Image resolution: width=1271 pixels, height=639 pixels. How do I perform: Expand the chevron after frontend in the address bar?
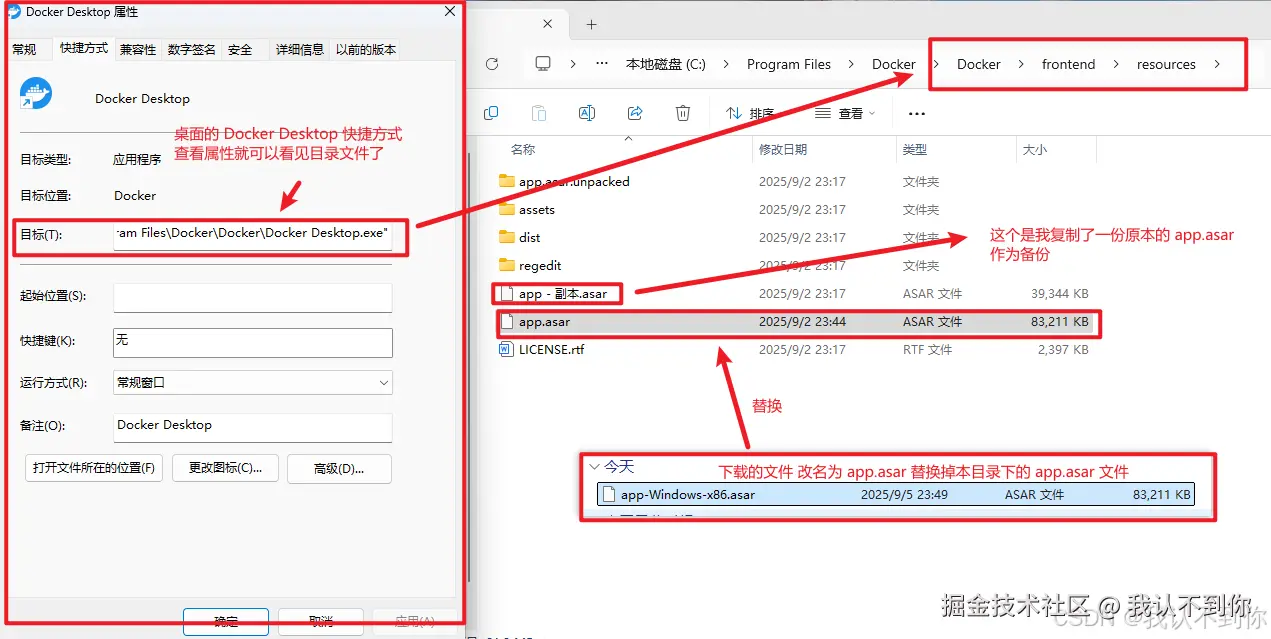point(1116,64)
